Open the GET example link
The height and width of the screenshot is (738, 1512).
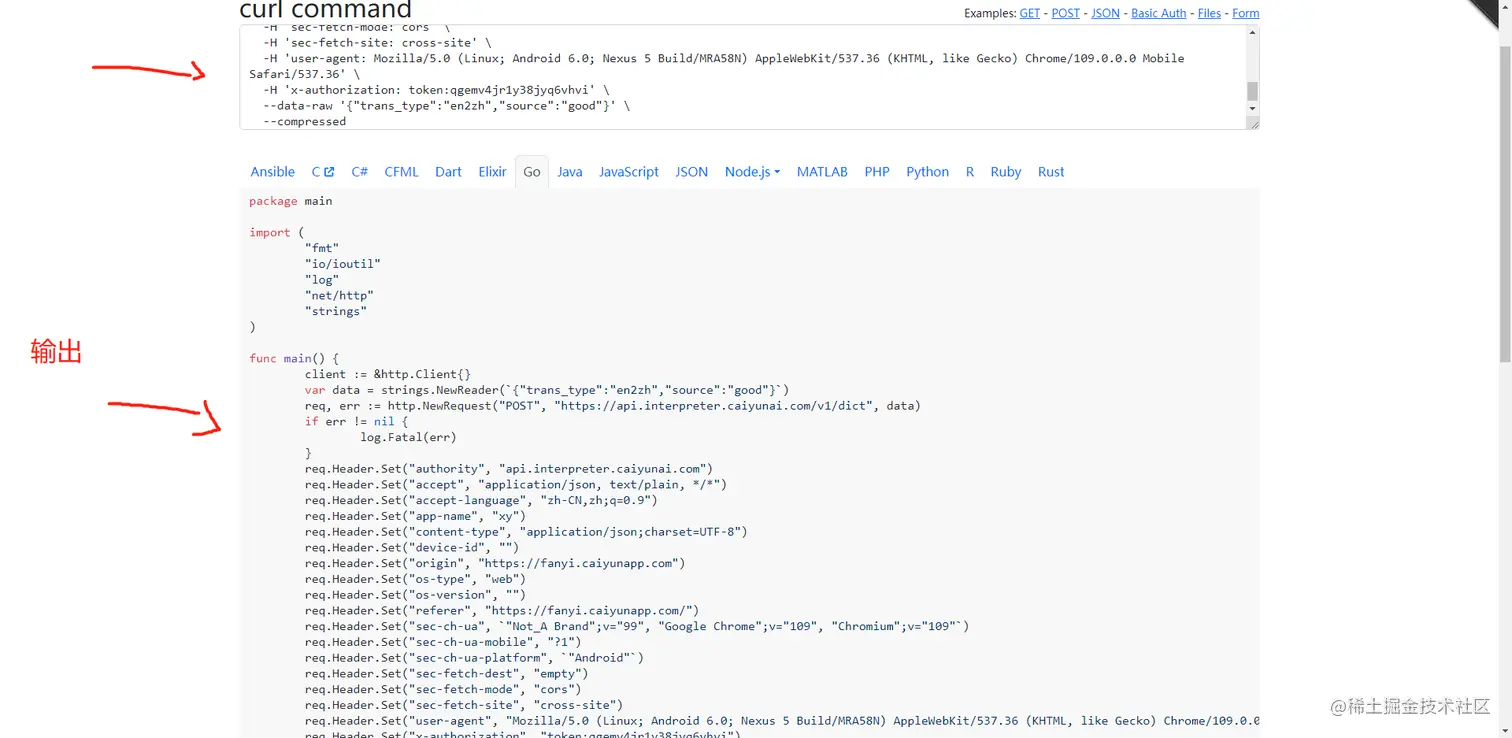point(1029,13)
